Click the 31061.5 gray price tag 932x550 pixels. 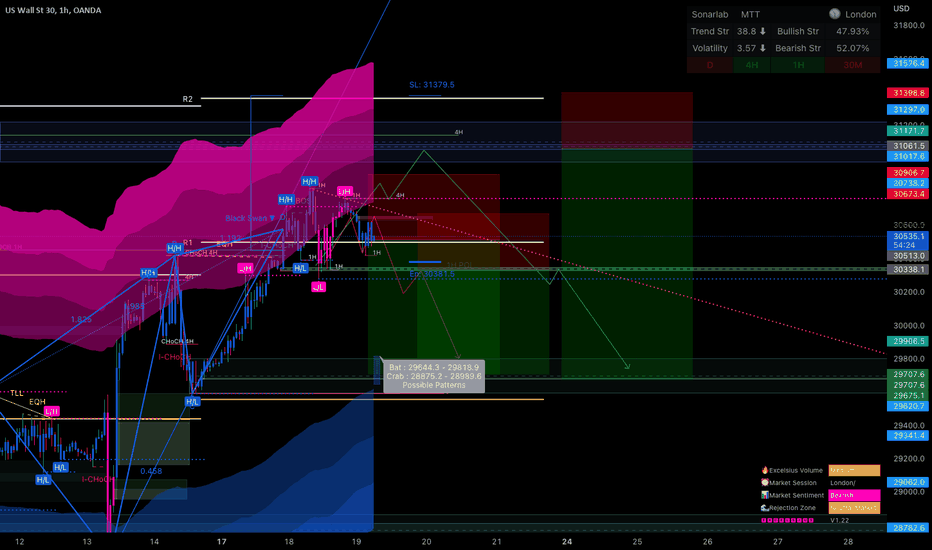[908, 146]
